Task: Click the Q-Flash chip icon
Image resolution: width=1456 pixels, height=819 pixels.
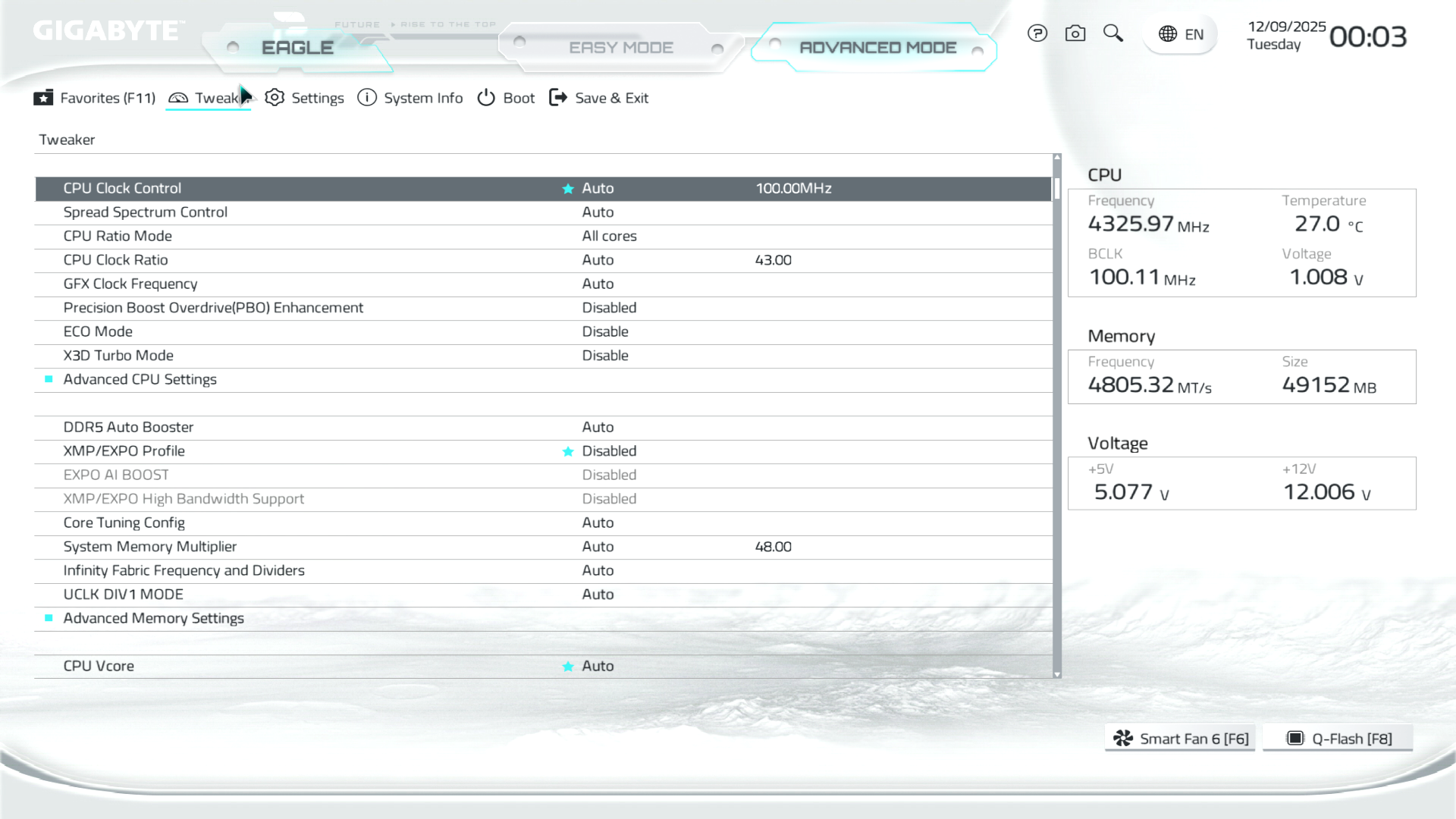Action: (1295, 739)
